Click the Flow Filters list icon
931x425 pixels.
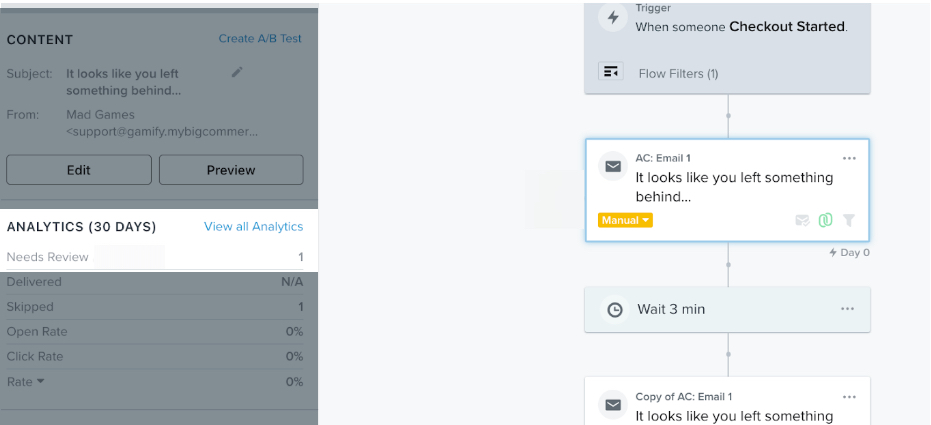point(610,72)
